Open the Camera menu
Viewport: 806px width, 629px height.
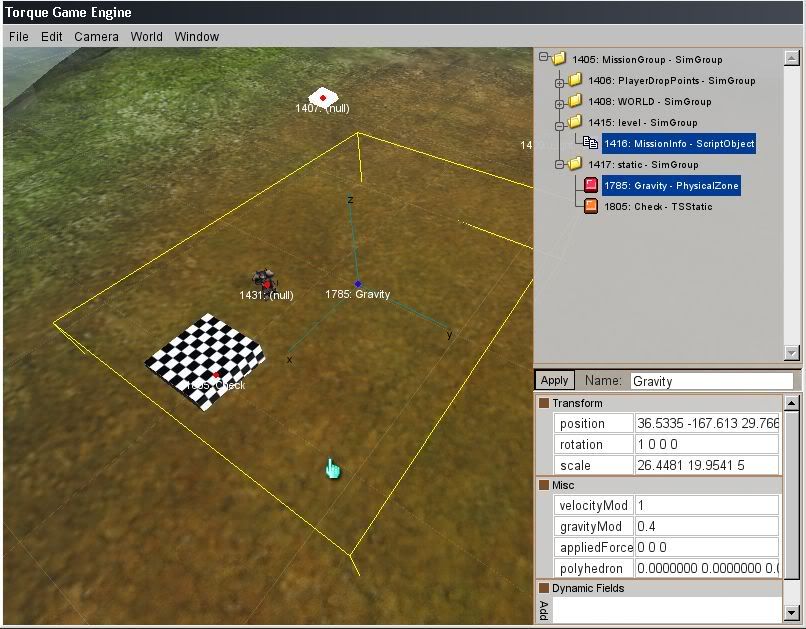click(x=96, y=36)
